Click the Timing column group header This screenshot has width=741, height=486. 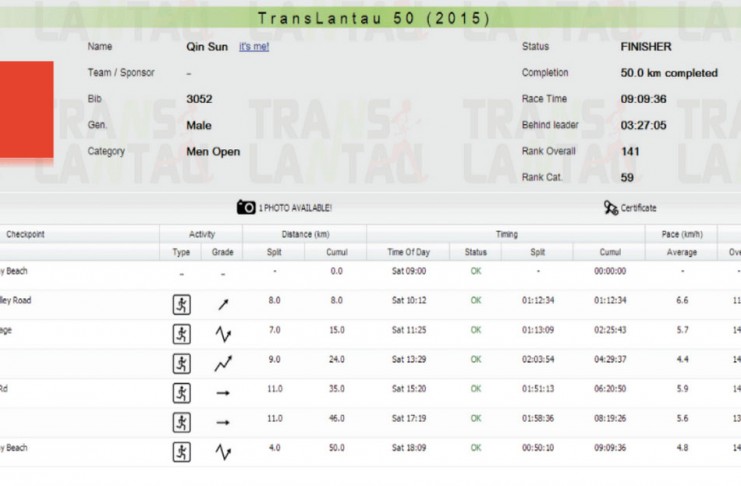[x=506, y=234]
